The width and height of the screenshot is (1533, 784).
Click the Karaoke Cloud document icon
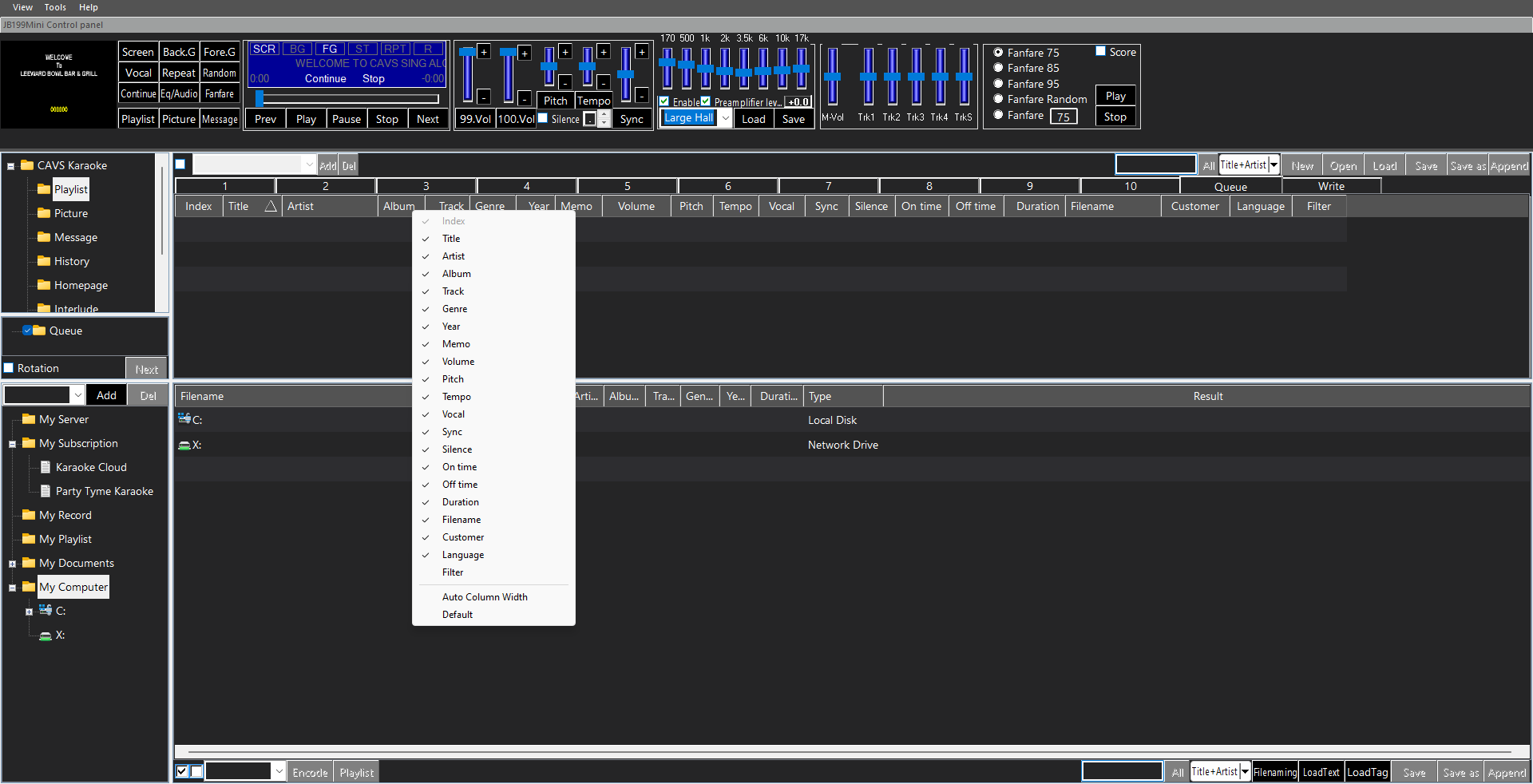(46, 467)
